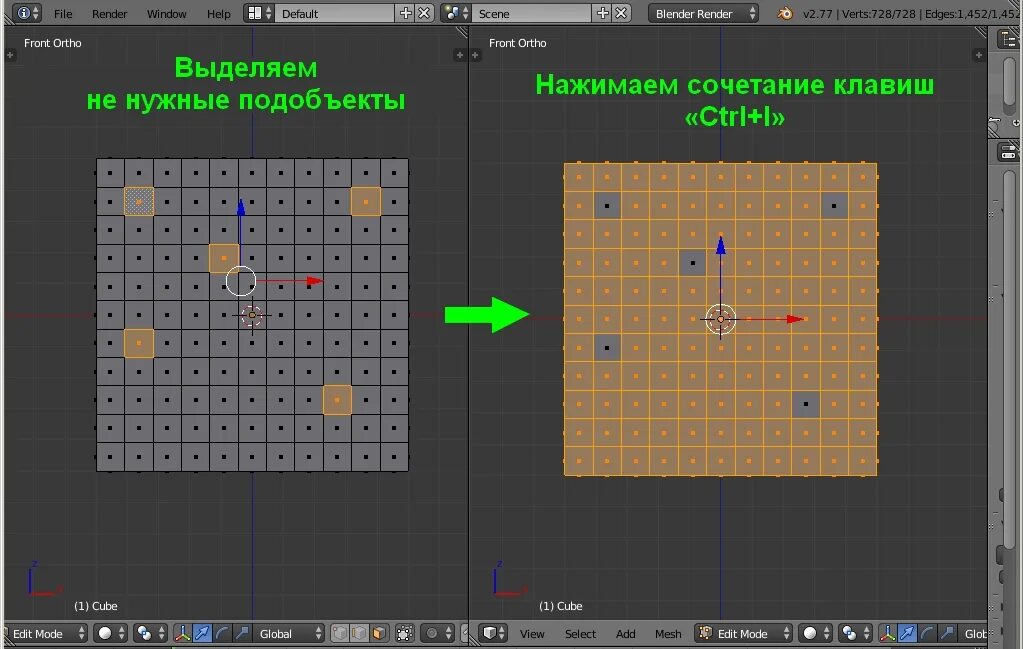Click the Scene name field
Screen dimensions: 1023x649
531,13
